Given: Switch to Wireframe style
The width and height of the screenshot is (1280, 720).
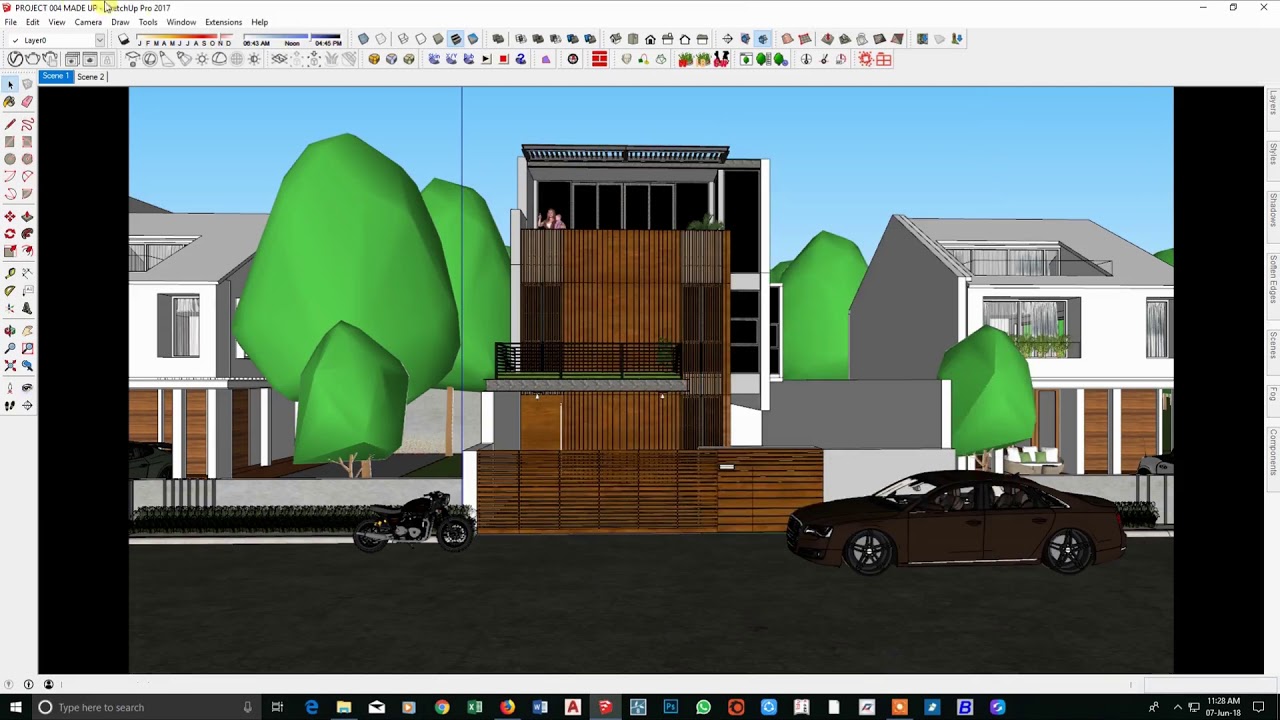Looking at the screenshot, I should pyautogui.click(x=403, y=39).
